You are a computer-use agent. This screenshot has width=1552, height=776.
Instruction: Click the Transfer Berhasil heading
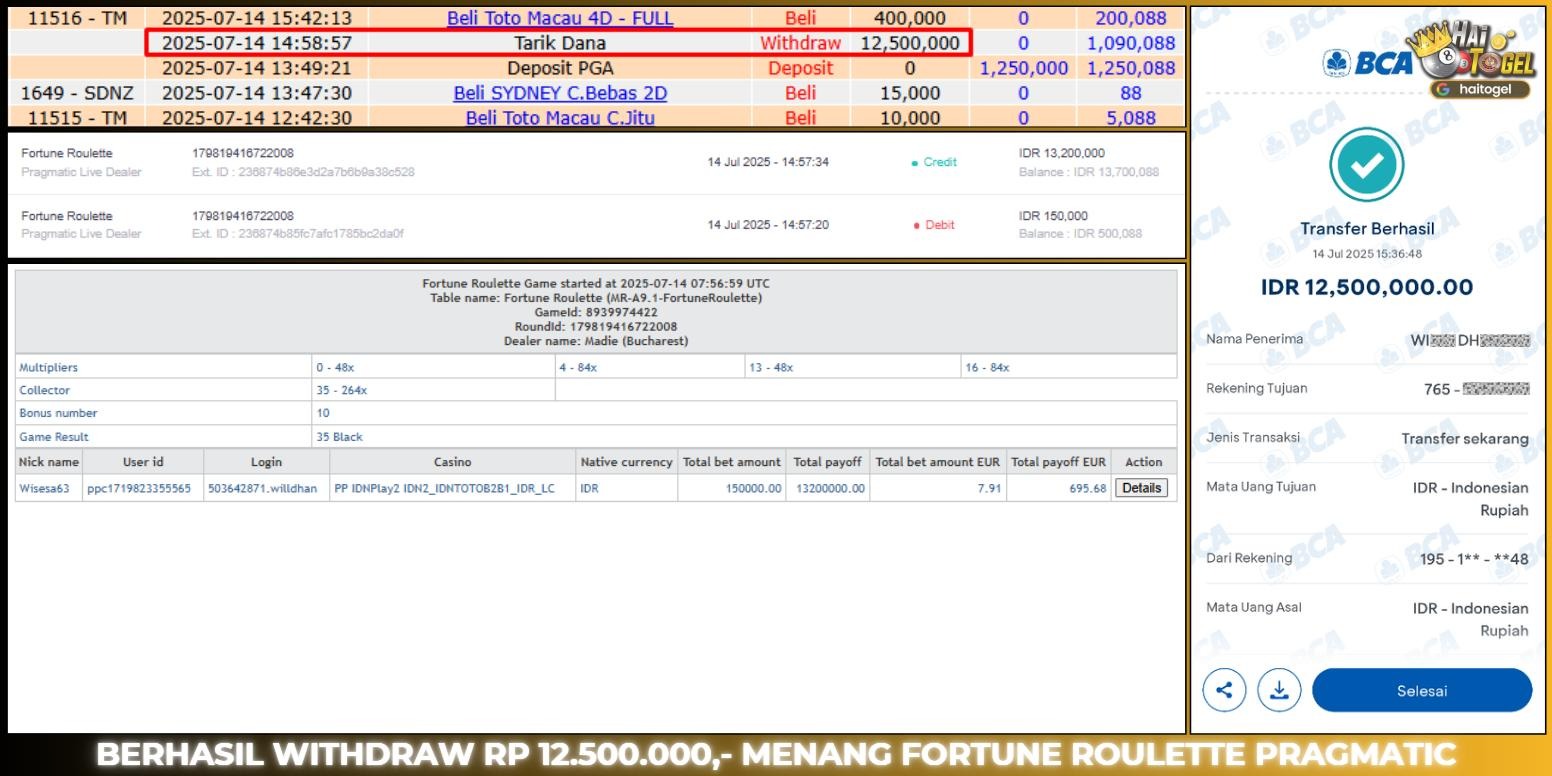pyautogui.click(x=1367, y=228)
